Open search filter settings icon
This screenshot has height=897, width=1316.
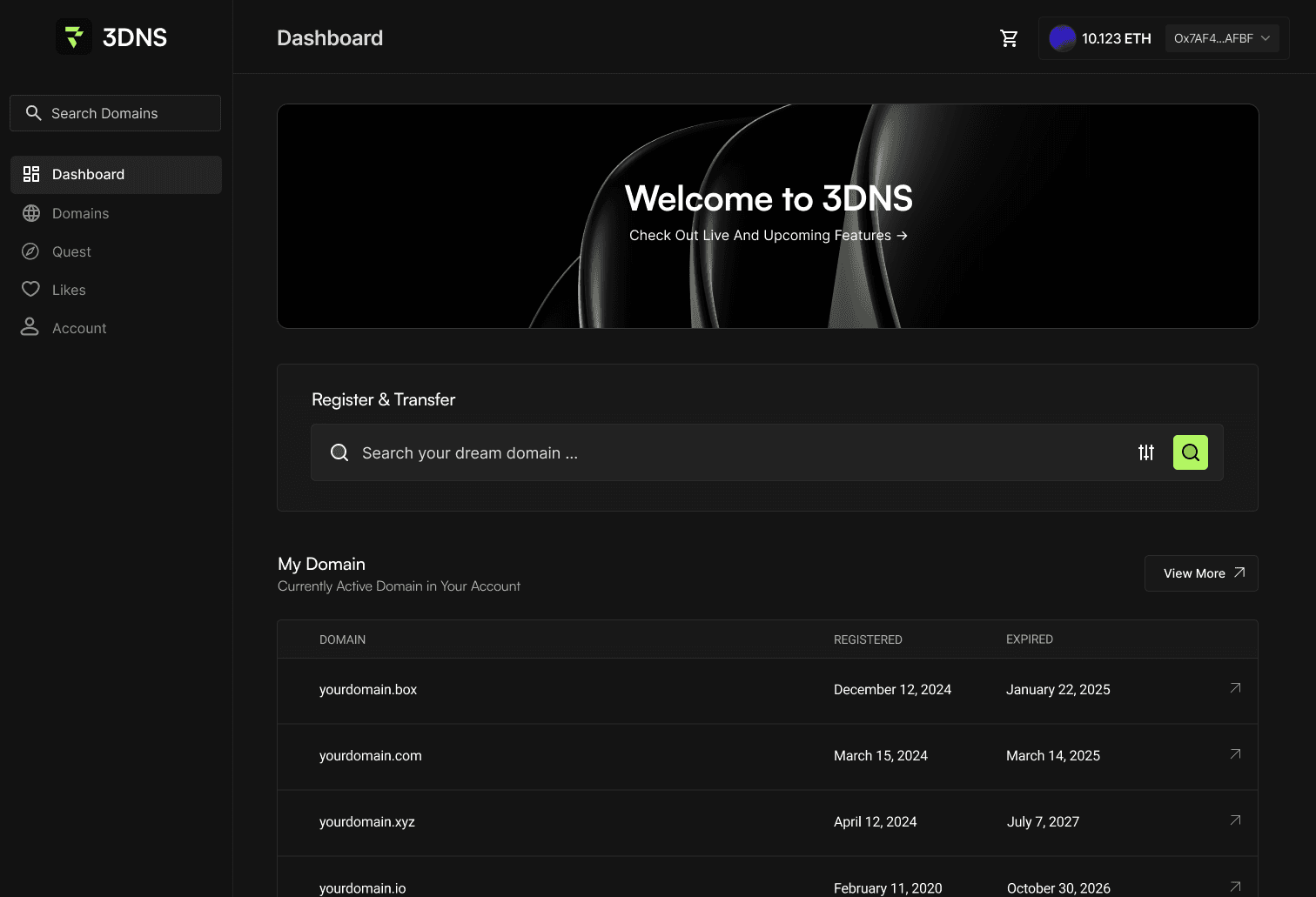[1146, 452]
